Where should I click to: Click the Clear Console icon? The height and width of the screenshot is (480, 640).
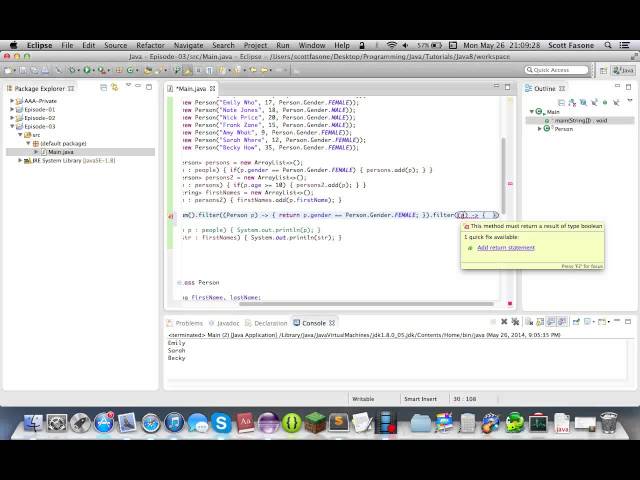529,322
